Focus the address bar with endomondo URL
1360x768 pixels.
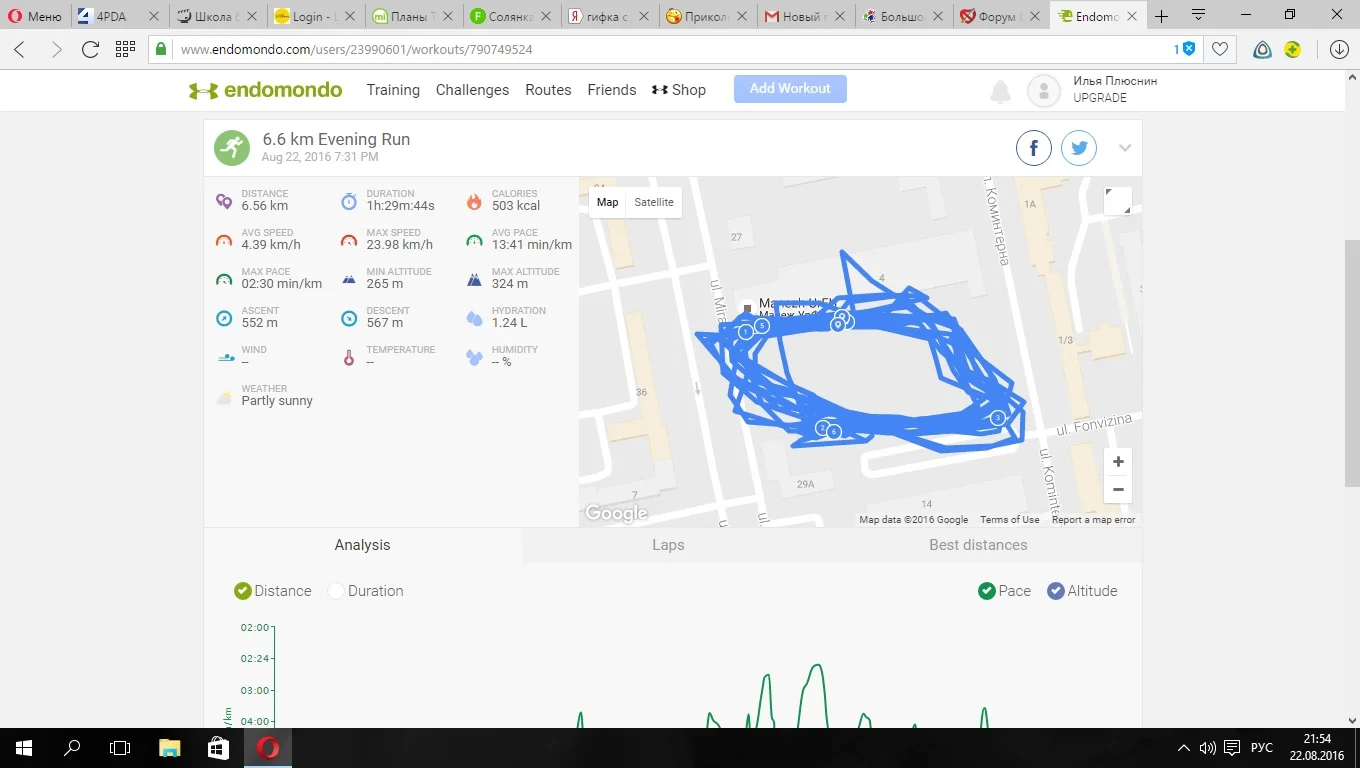click(x=670, y=49)
